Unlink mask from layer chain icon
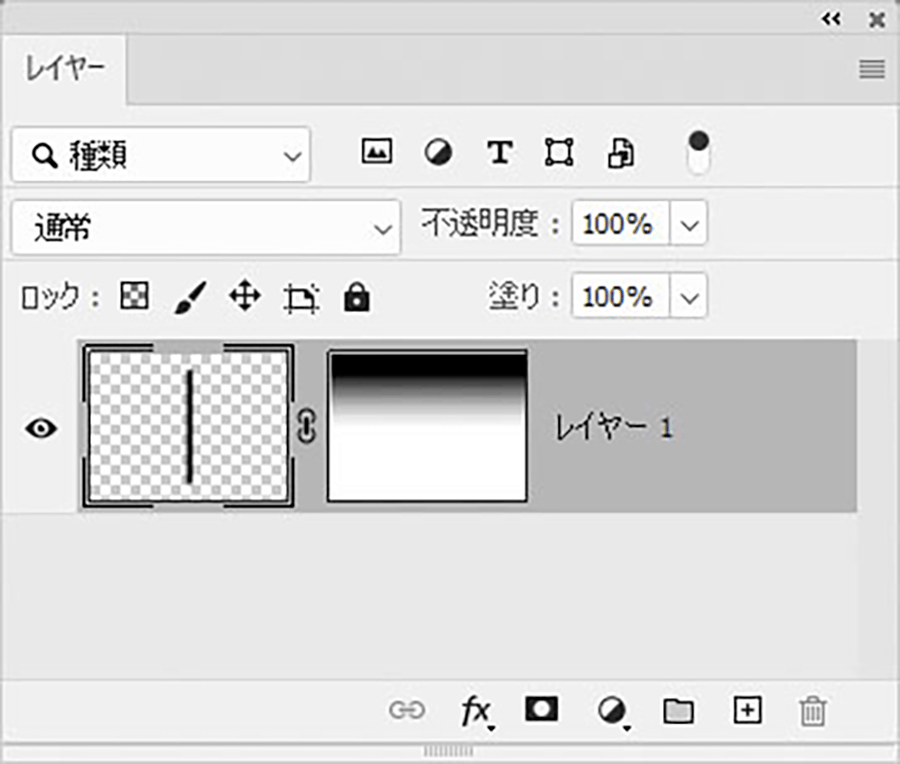The image size is (900, 764). point(307,426)
